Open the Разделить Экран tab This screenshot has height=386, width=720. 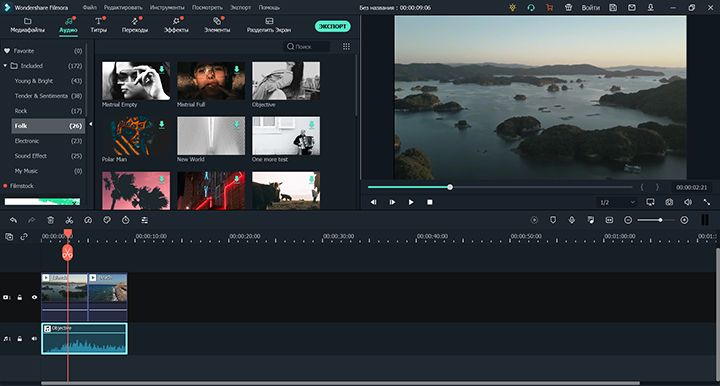(269, 25)
